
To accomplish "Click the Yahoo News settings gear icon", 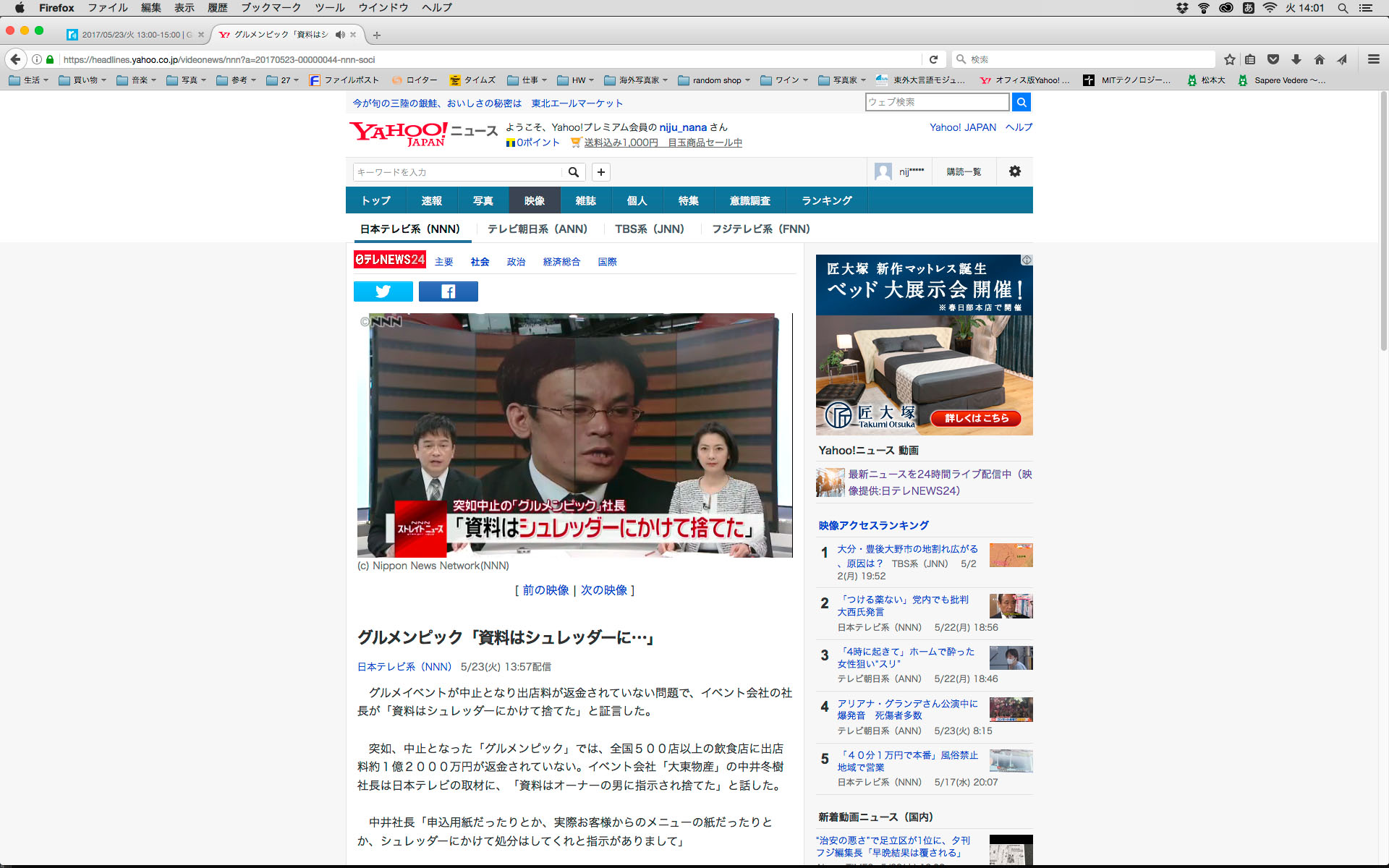I will (x=1014, y=171).
